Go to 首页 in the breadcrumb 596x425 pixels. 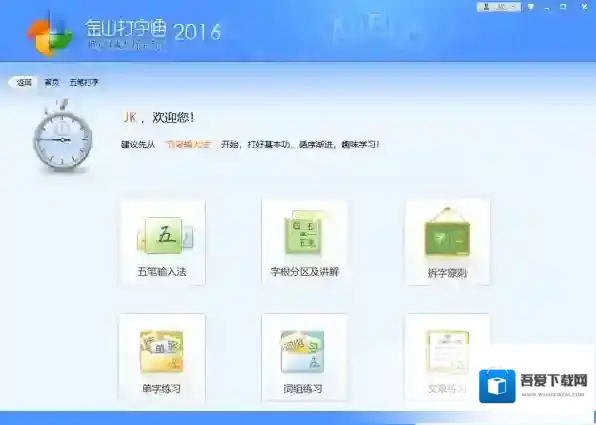pyautogui.click(x=52, y=82)
